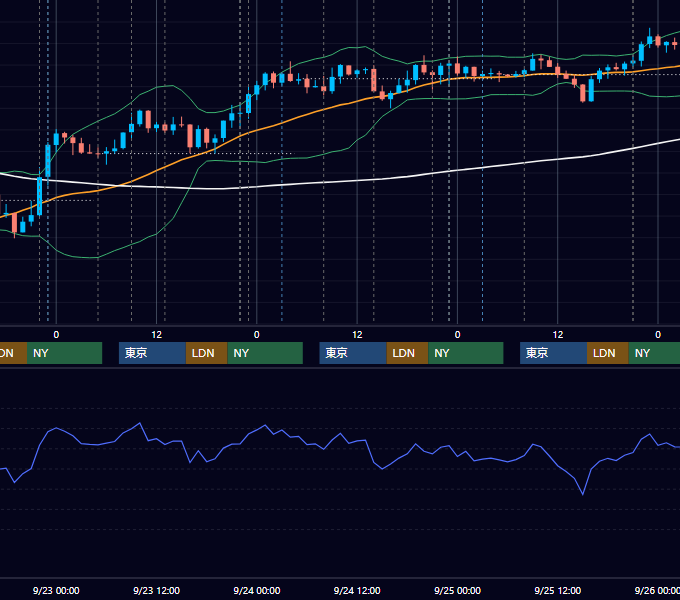The image size is (680, 600).
Task: Click the 9/23 00:00 date label
Action: coord(56,590)
